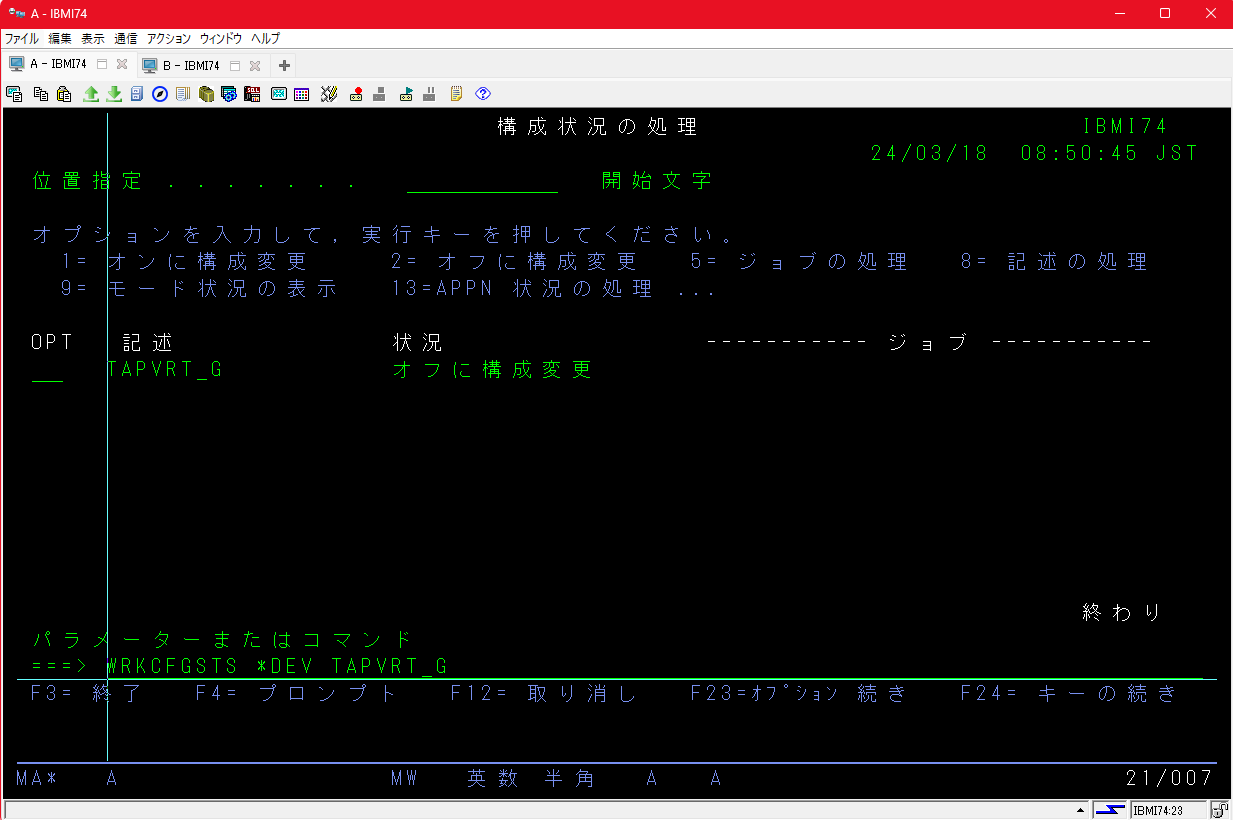Close the B - IBMI74 session tab

(255, 65)
